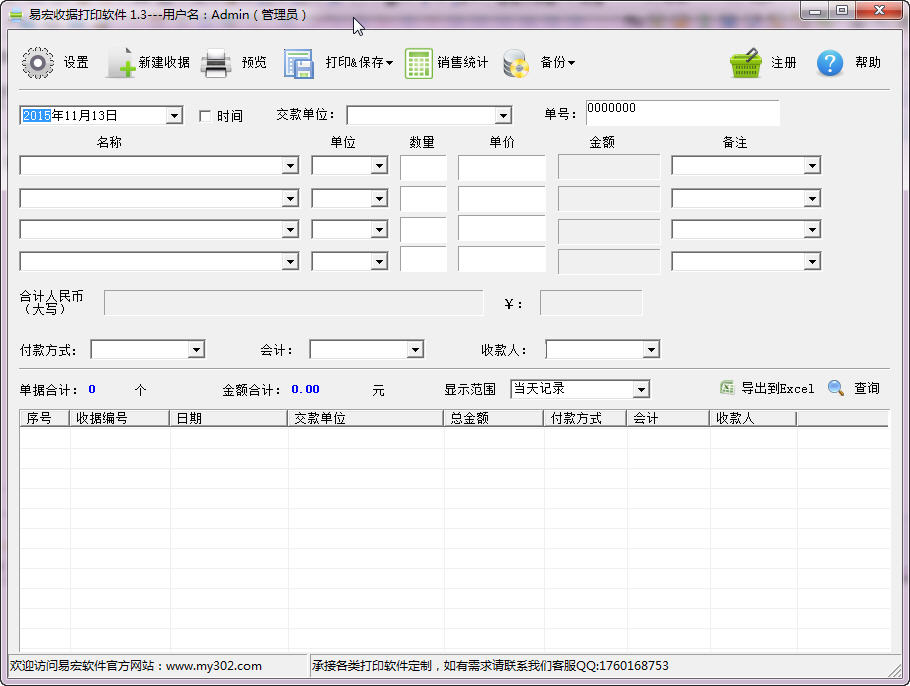Open the 会计 accountant dropdown list

(x=415, y=349)
